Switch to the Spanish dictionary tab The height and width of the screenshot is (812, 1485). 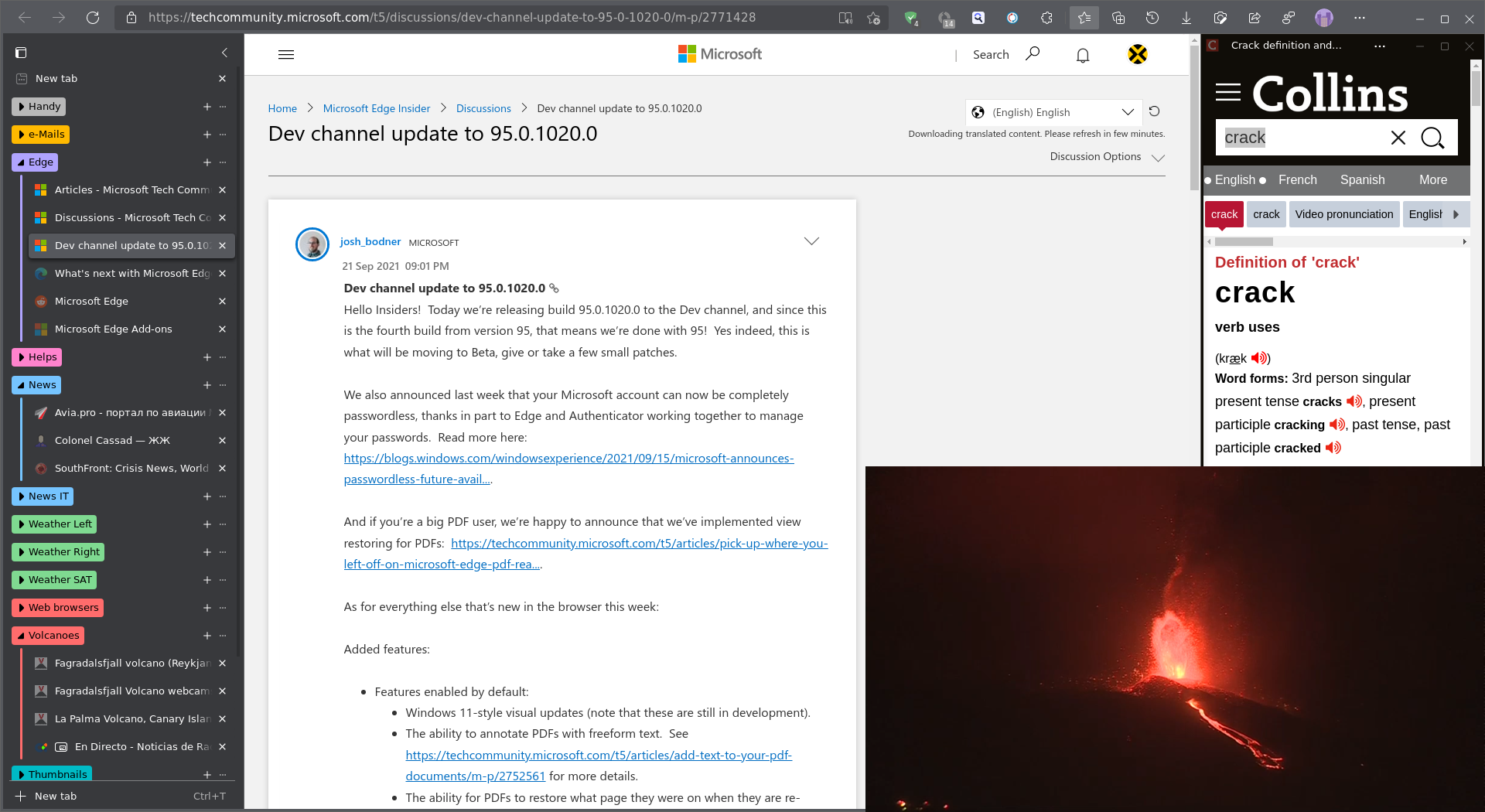coord(1362,179)
